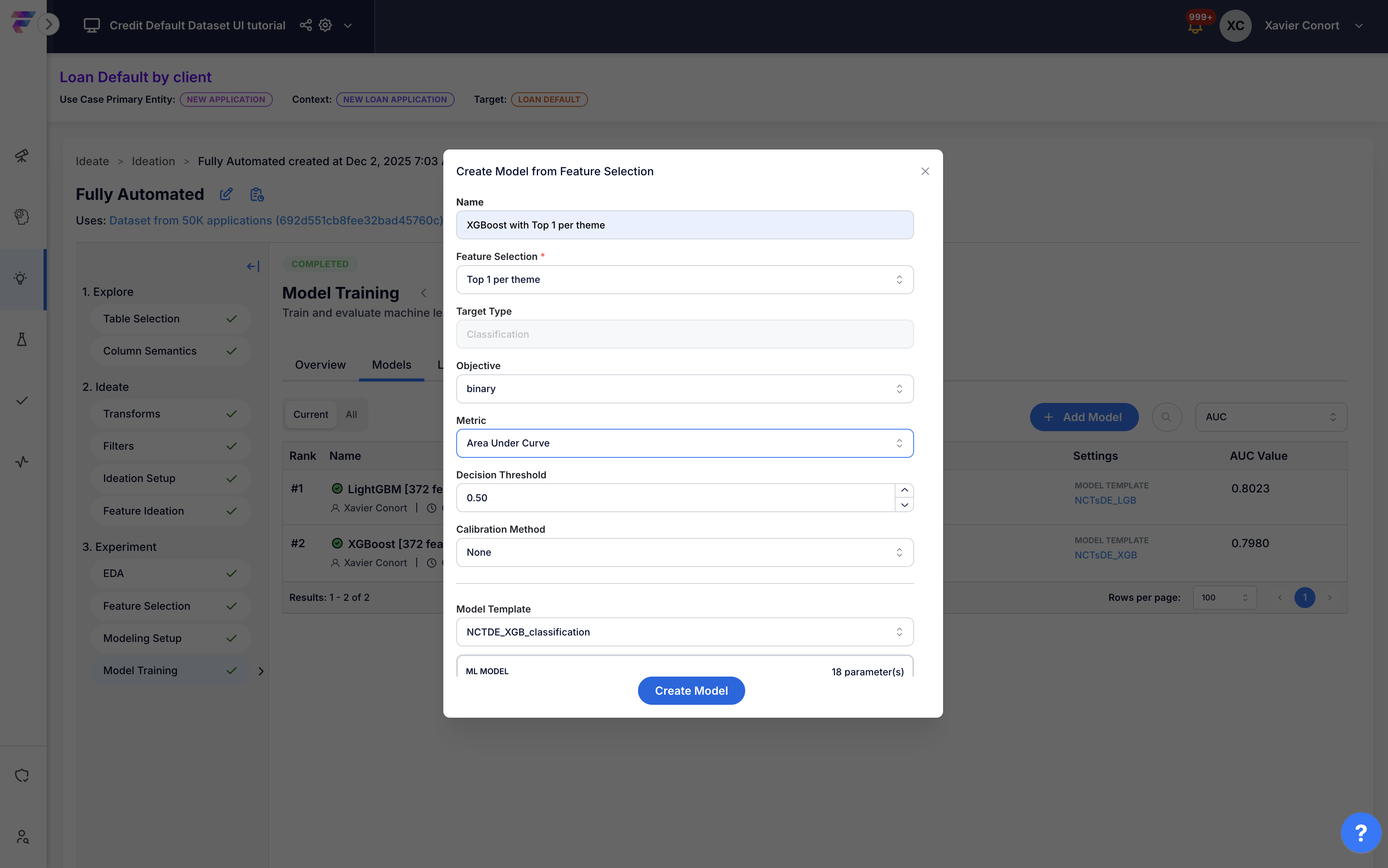Expand the Calibration Method dropdown

[684, 552]
